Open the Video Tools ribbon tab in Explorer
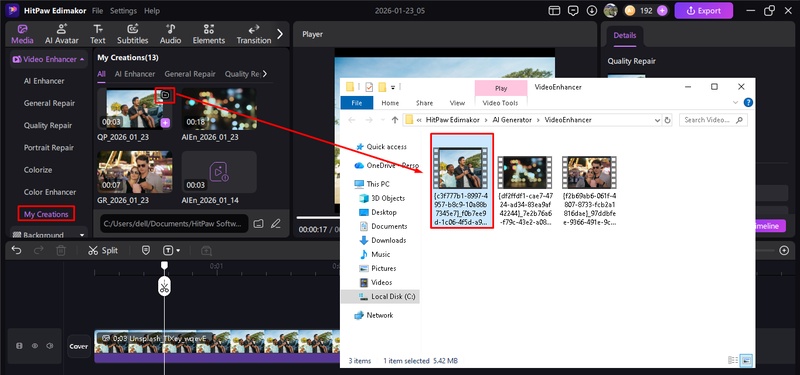800x375 pixels. click(x=501, y=103)
